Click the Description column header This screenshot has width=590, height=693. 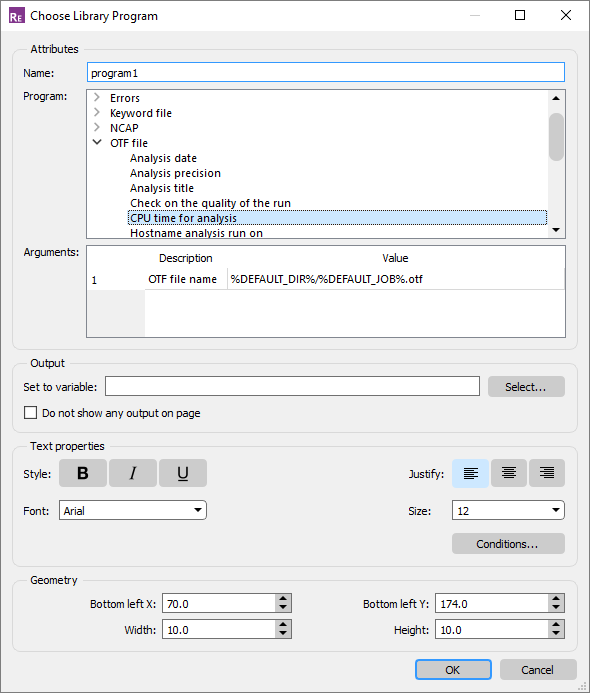(186, 258)
